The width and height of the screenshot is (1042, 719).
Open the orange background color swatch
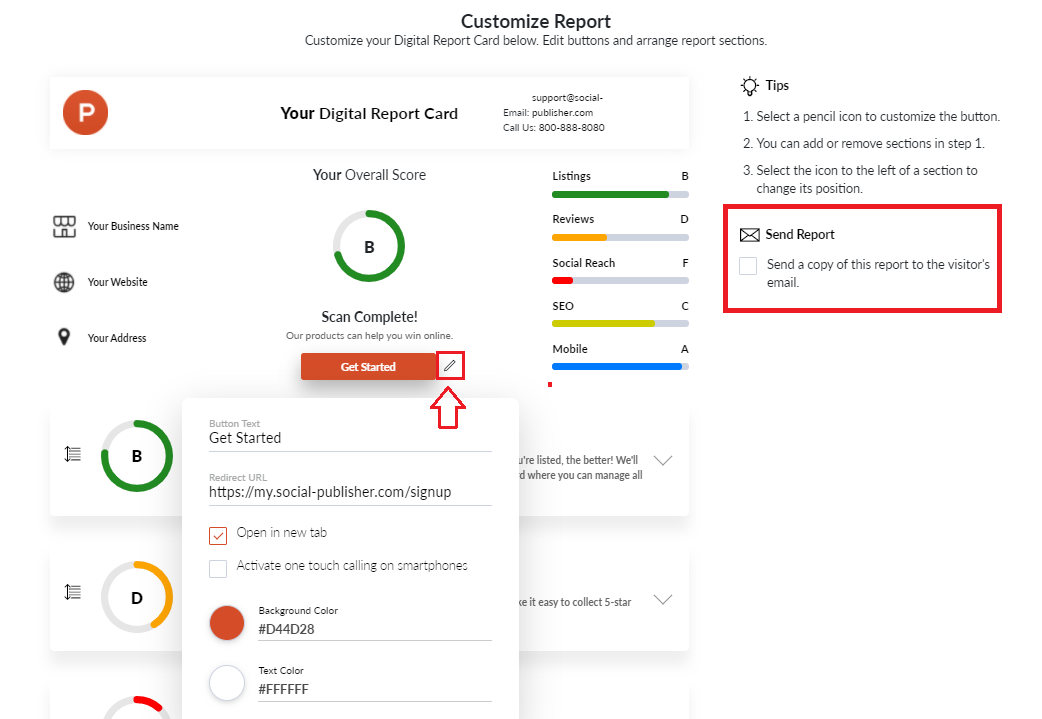coord(227,623)
